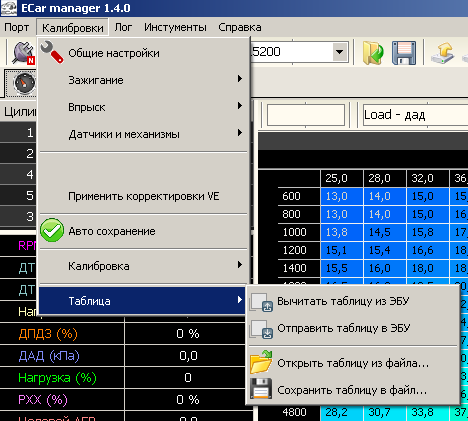Select Открыть таблицу из файла...
Image resolution: width=468 pixels, height=421 pixels.
tap(354, 363)
